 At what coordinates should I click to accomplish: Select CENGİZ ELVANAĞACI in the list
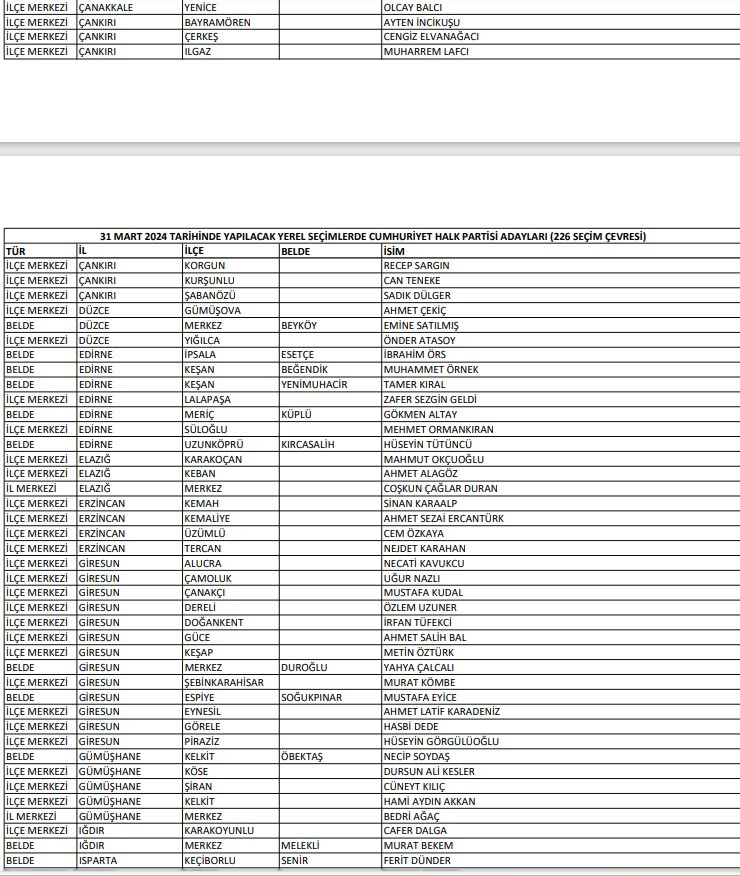431,37
